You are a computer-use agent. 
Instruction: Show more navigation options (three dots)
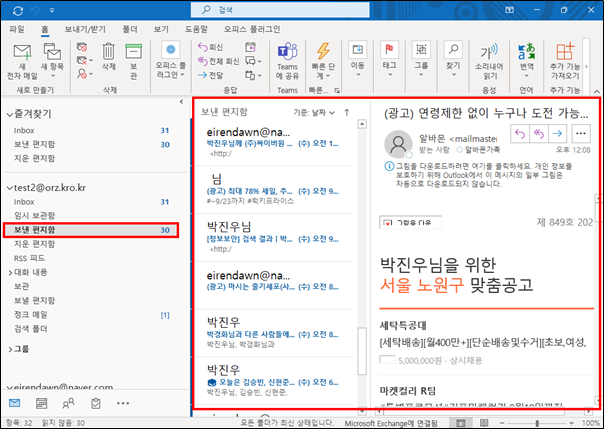[x=123, y=403]
